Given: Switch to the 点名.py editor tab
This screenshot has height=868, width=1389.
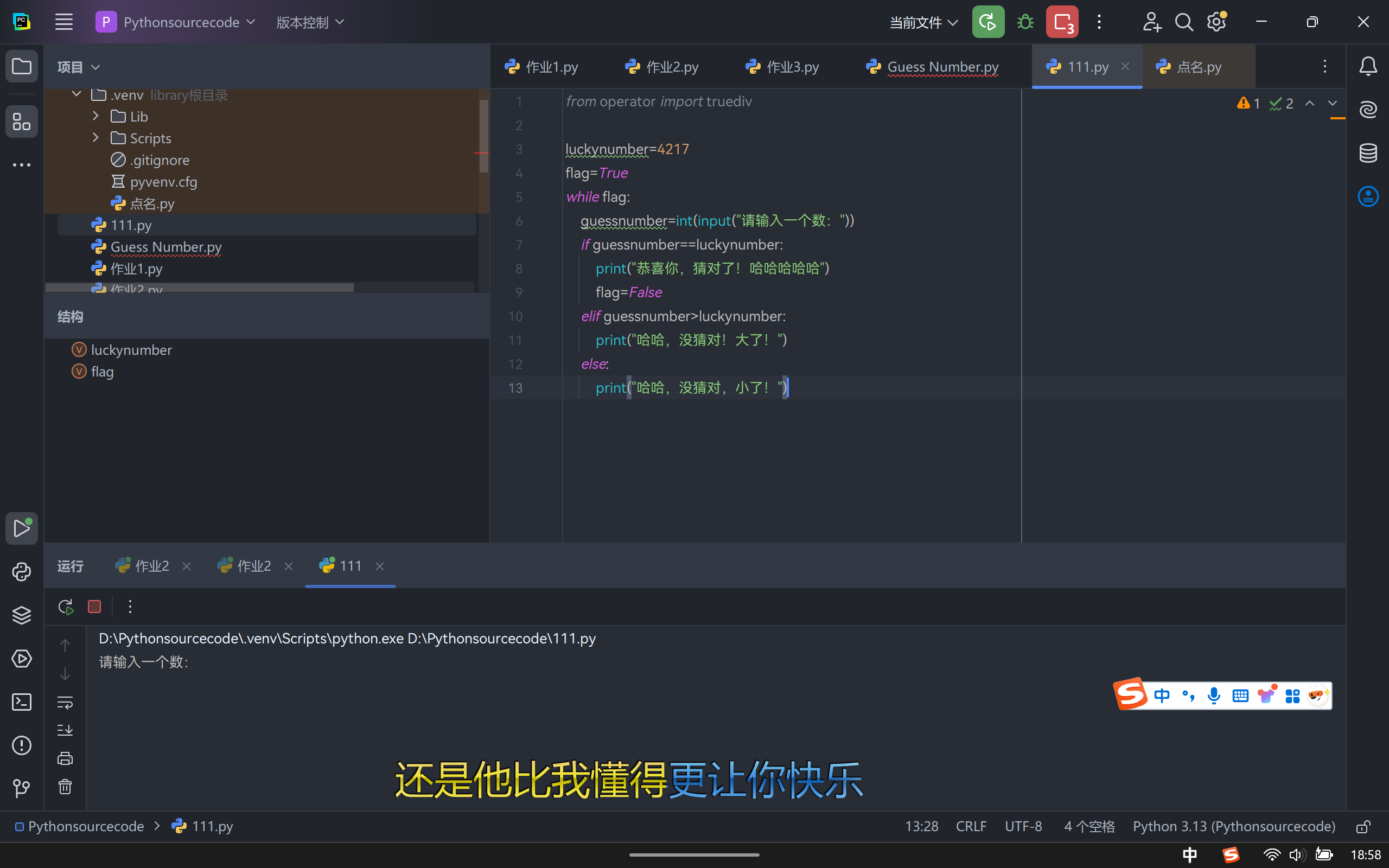Looking at the screenshot, I should tap(1199, 67).
